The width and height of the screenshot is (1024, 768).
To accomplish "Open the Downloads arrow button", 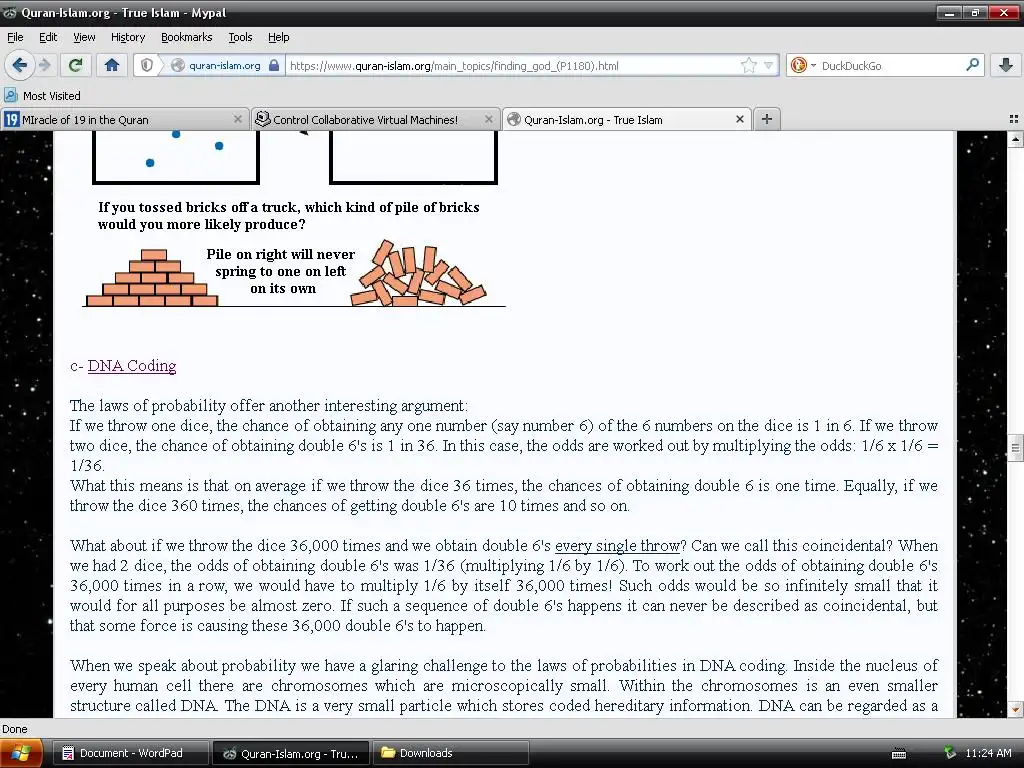I will (1006, 65).
